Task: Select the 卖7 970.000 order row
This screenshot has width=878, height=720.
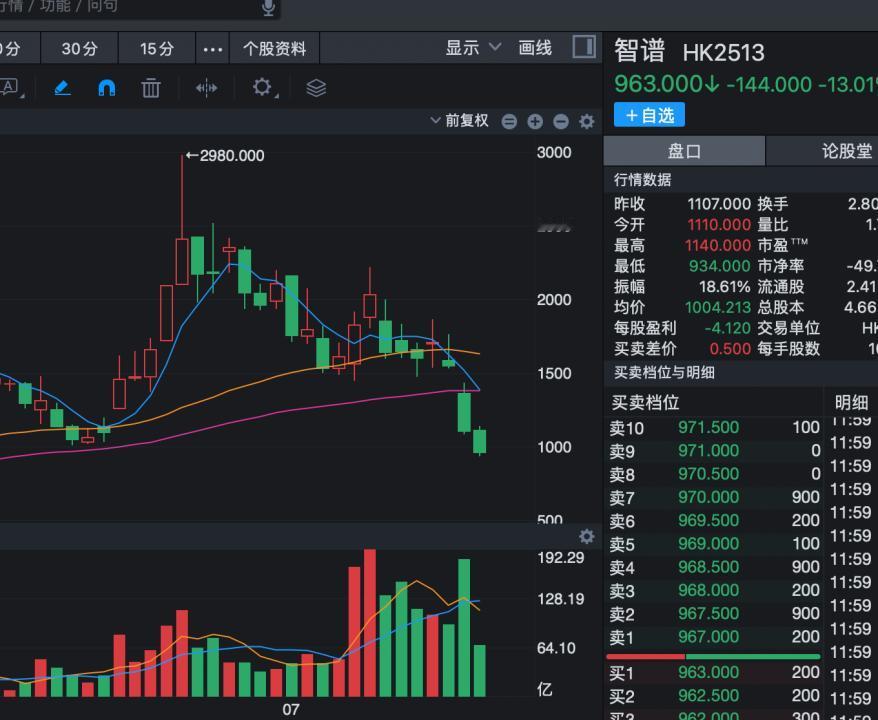Action: point(714,497)
